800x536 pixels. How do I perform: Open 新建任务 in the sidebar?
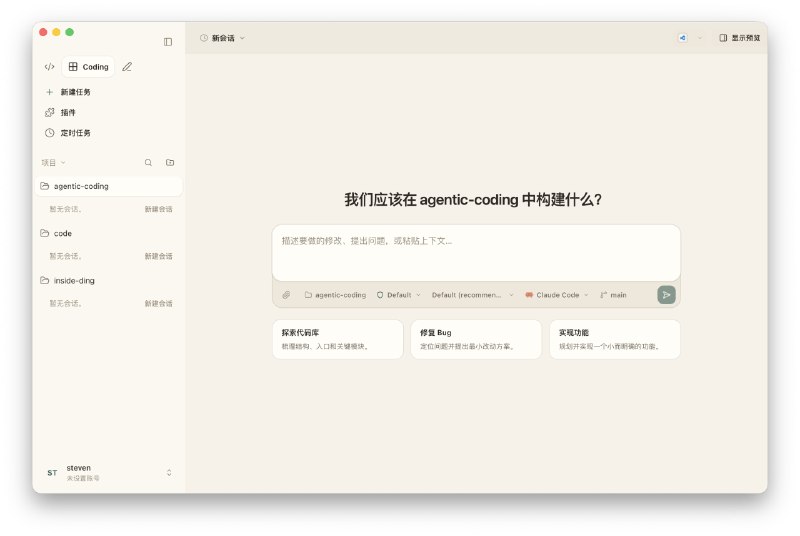coord(76,92)
